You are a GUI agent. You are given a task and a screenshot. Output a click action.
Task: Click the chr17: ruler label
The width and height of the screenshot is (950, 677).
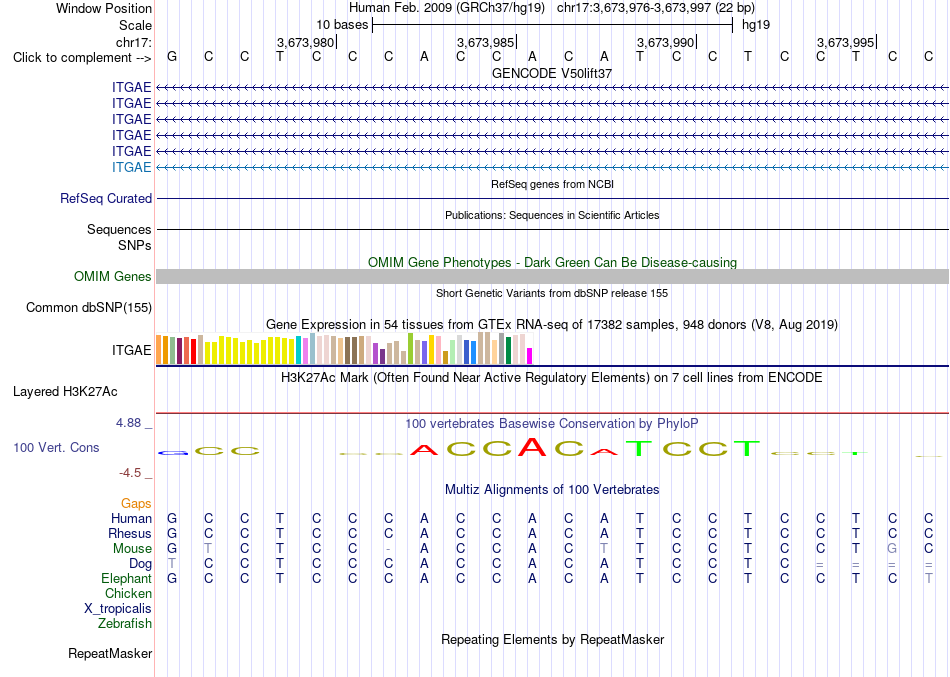[134, 42]
